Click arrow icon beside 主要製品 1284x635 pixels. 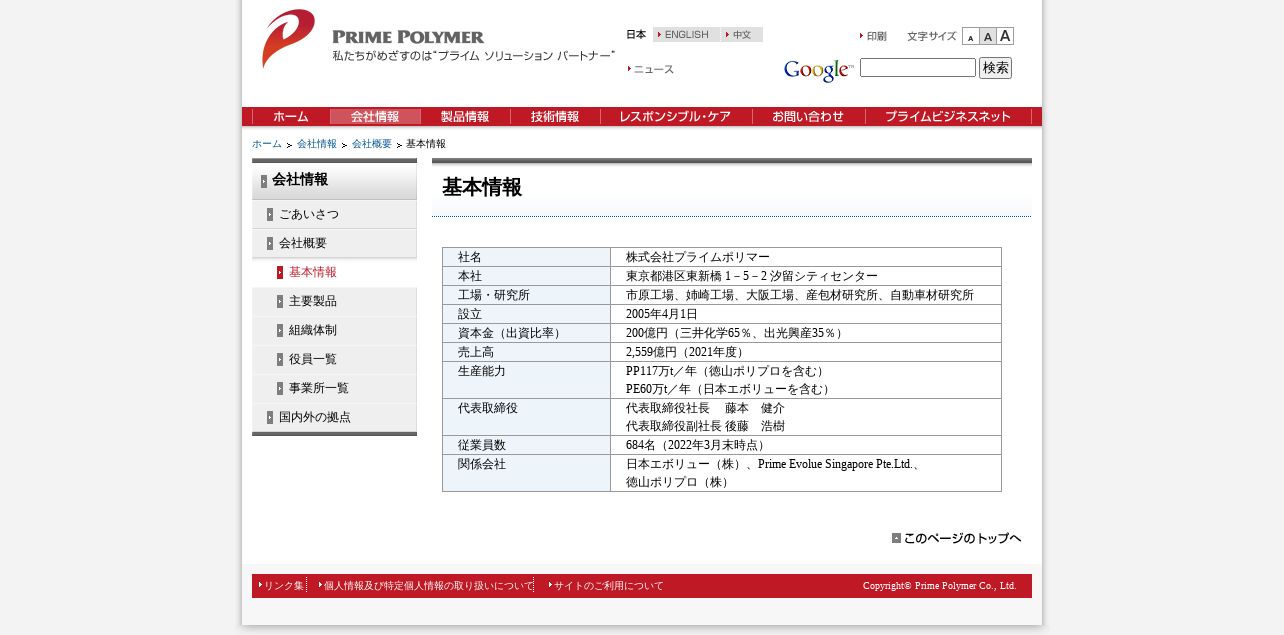280,302
